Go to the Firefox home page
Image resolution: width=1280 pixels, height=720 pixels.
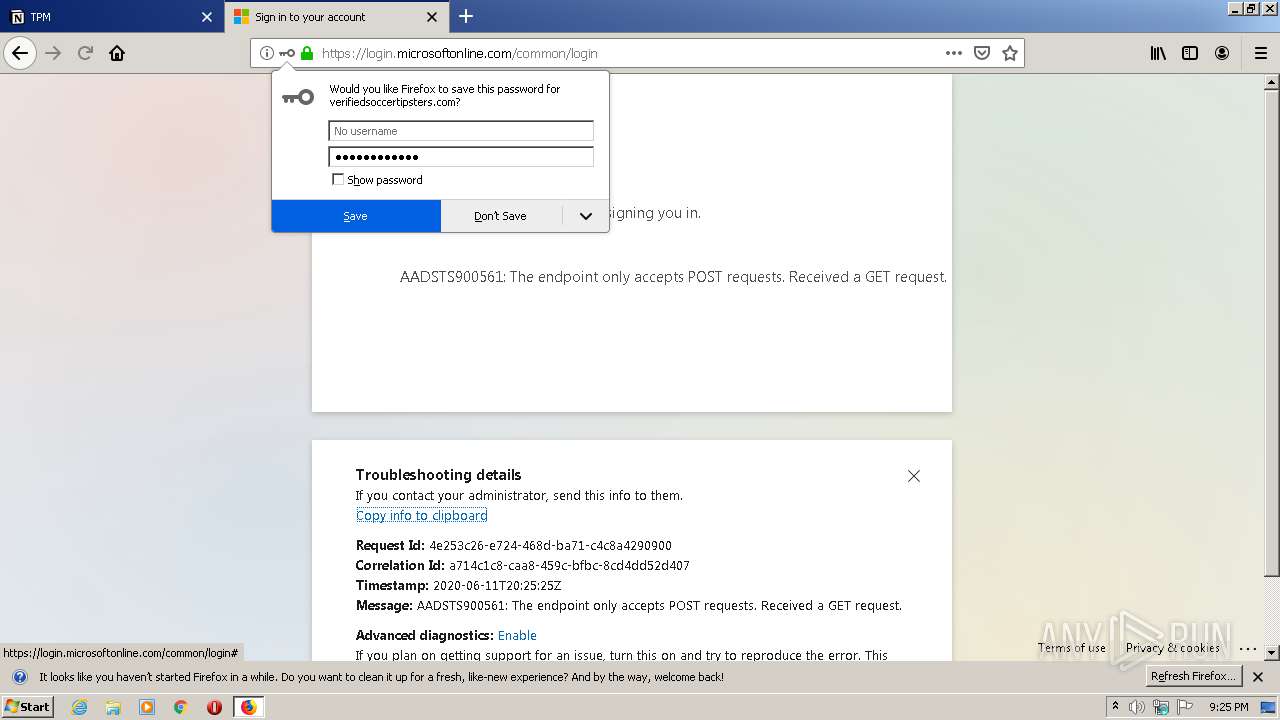point(117,53)
